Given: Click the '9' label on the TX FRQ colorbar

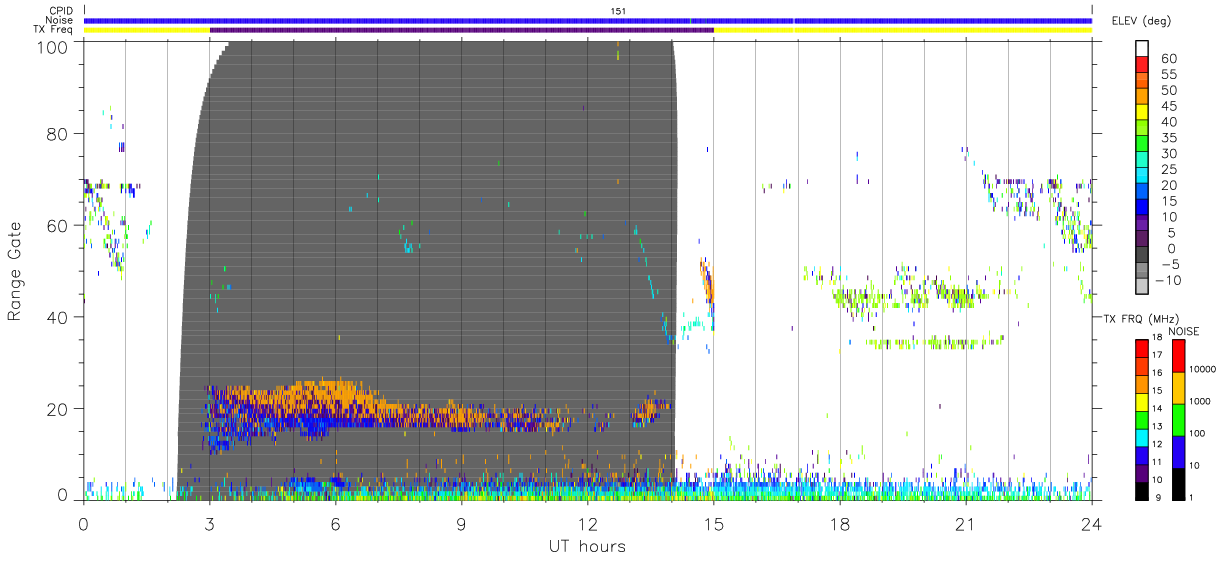Looking at the screenshot, I should 1158,498.
